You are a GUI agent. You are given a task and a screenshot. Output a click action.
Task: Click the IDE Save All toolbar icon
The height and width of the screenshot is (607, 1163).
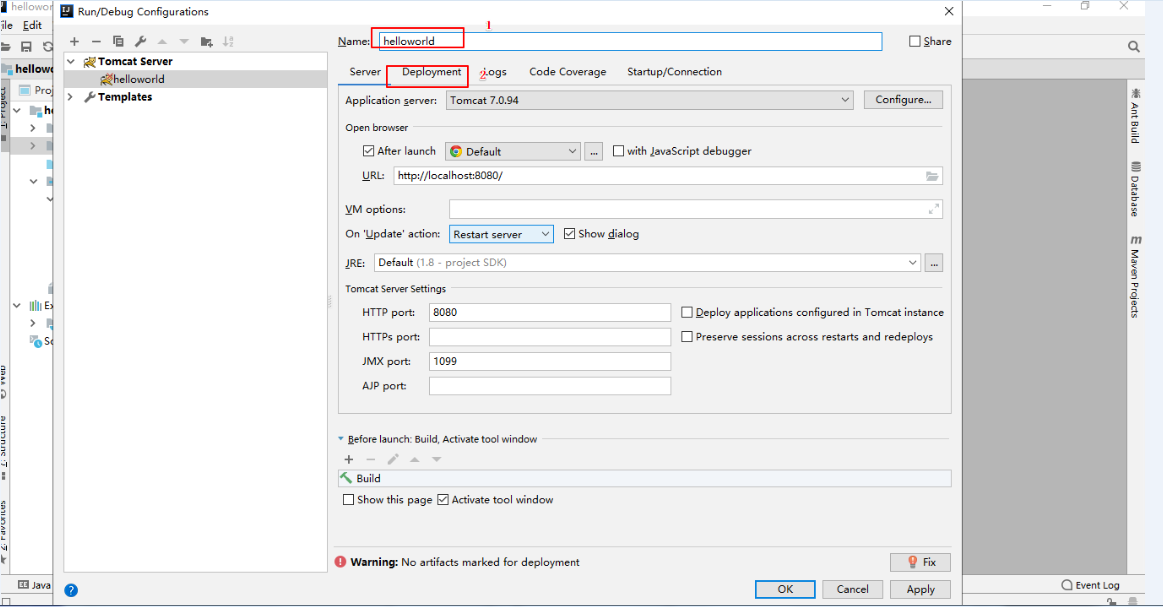coord(27,47)
